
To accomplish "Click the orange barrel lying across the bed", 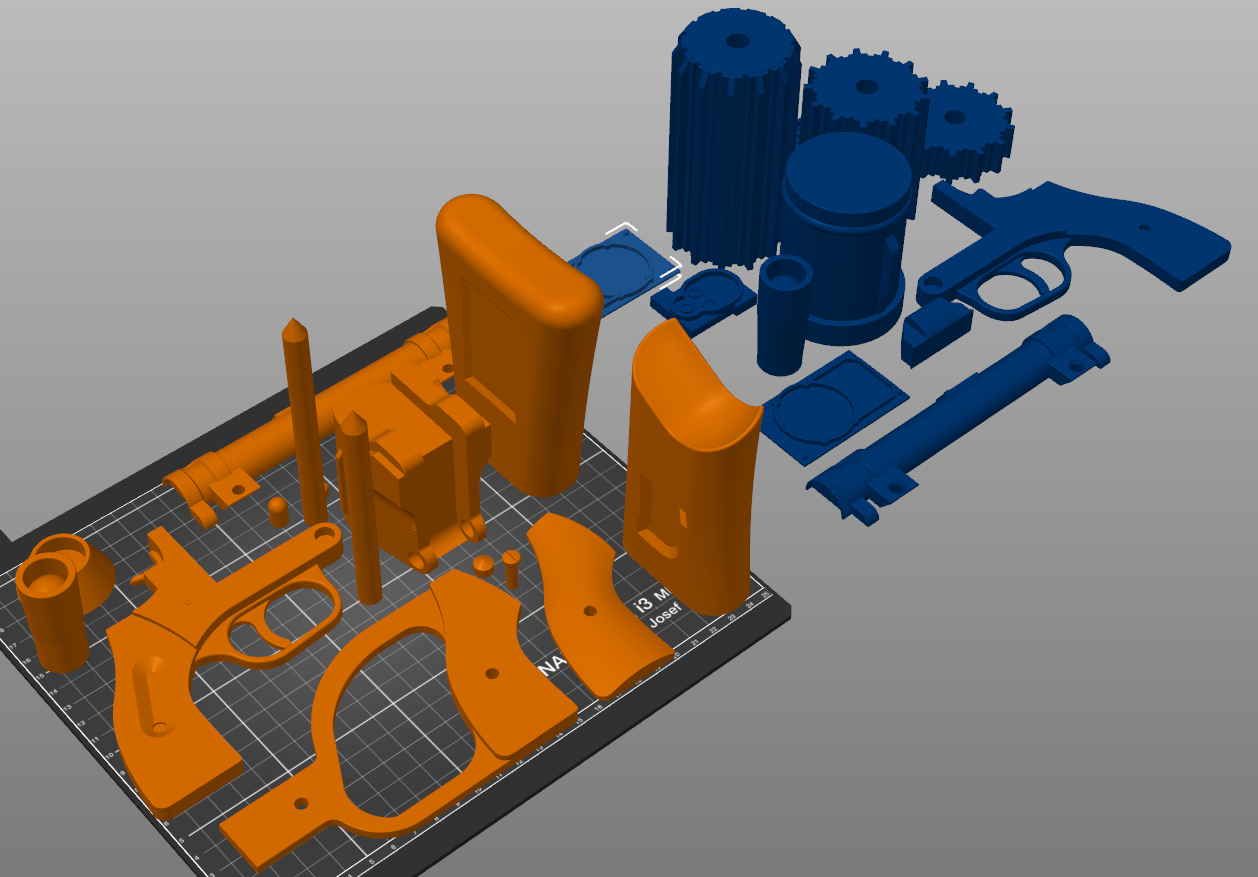I will [x=300, y=430].
